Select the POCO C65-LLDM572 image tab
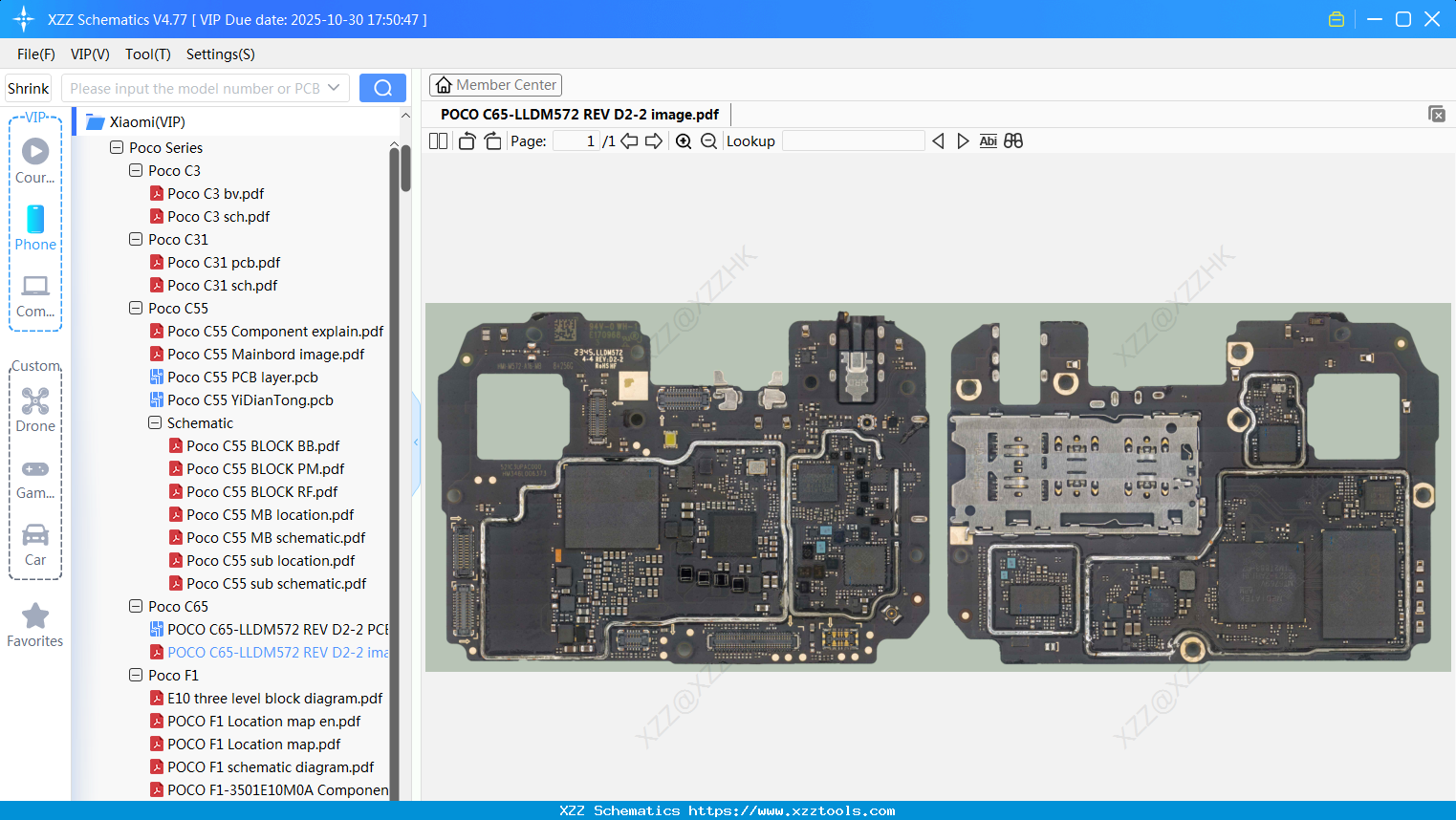The height and width of the screenshot is (820, 1456). (x=578, y=114)
